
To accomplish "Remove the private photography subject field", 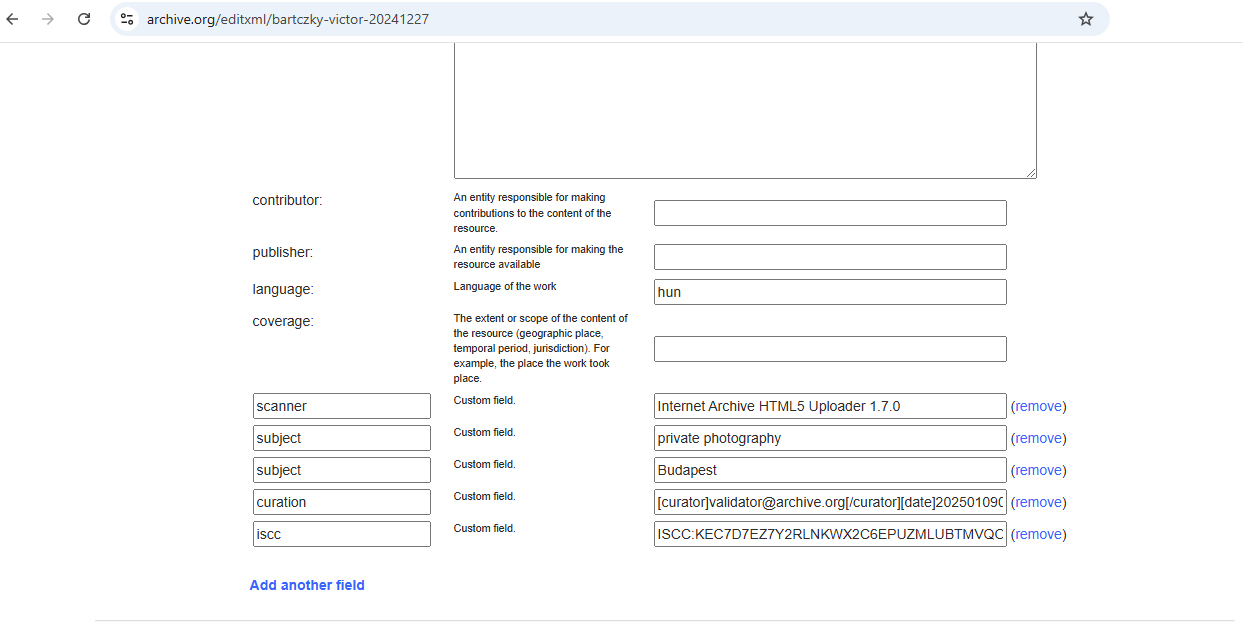I will click(x=1038, y=438).
